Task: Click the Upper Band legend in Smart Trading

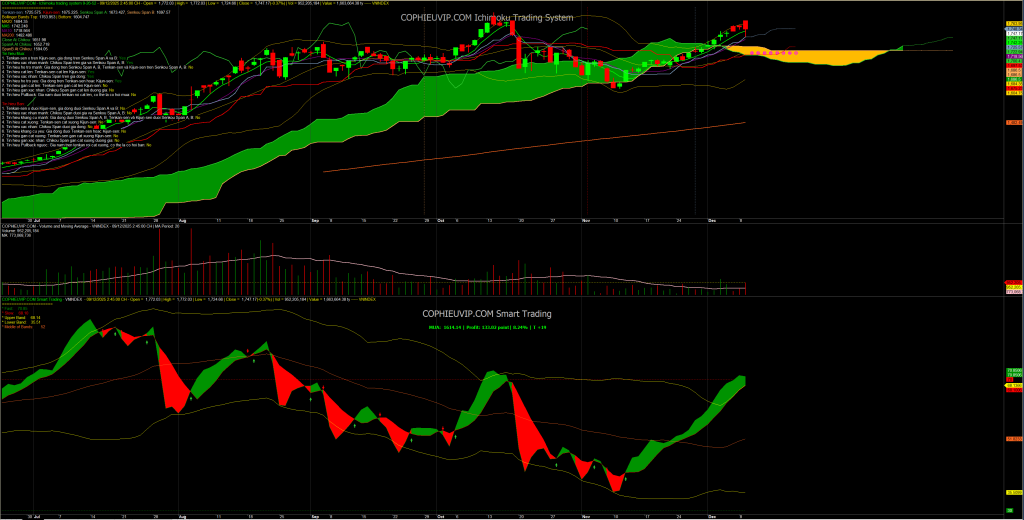Action: click(x=20, y=317)
